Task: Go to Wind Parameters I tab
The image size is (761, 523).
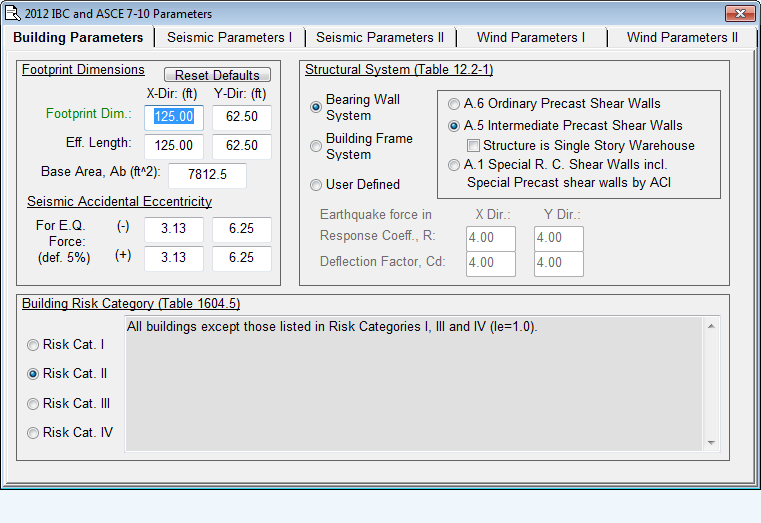Action: point(531,37)
